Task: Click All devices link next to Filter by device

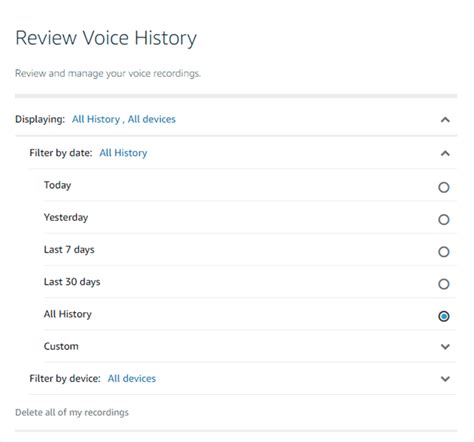Action: coord(132,379)
